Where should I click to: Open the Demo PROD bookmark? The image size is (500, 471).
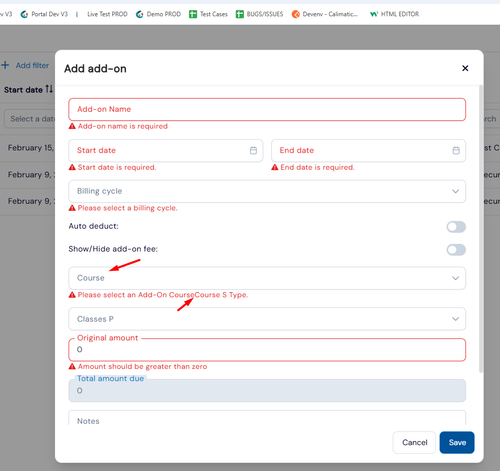coord(158,14)
